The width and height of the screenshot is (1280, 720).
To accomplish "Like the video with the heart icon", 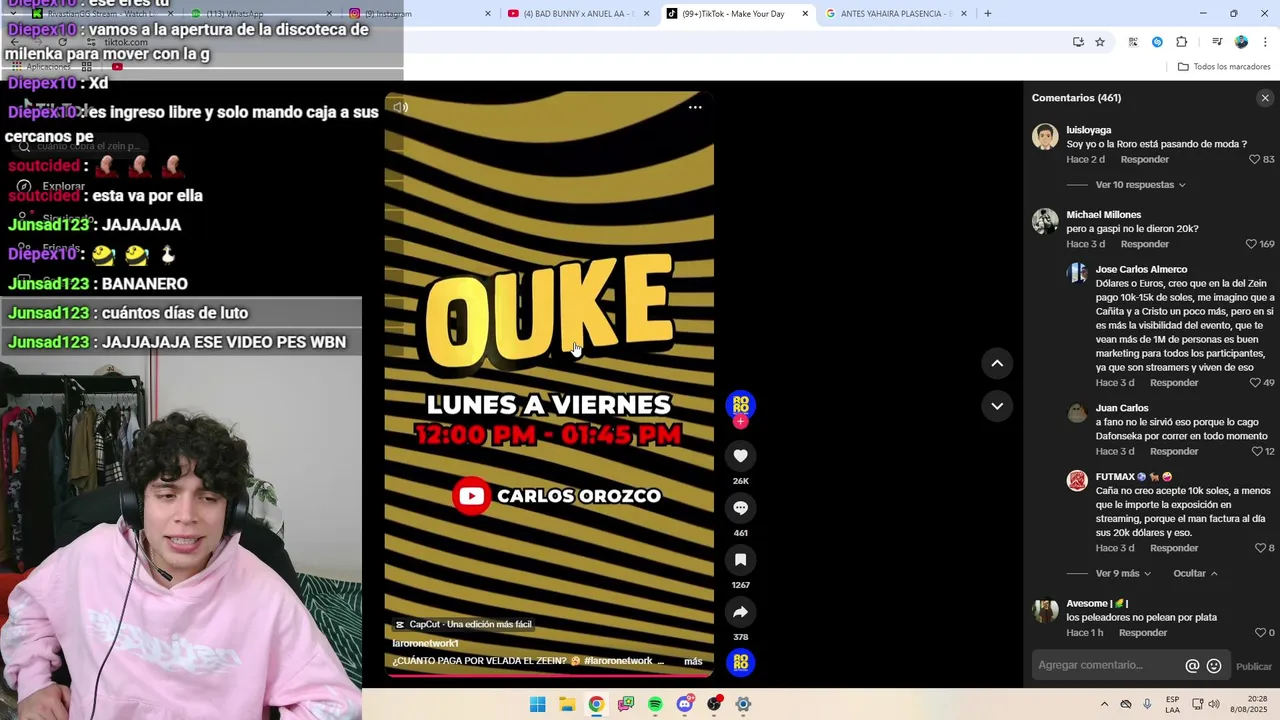I will 740,456.
